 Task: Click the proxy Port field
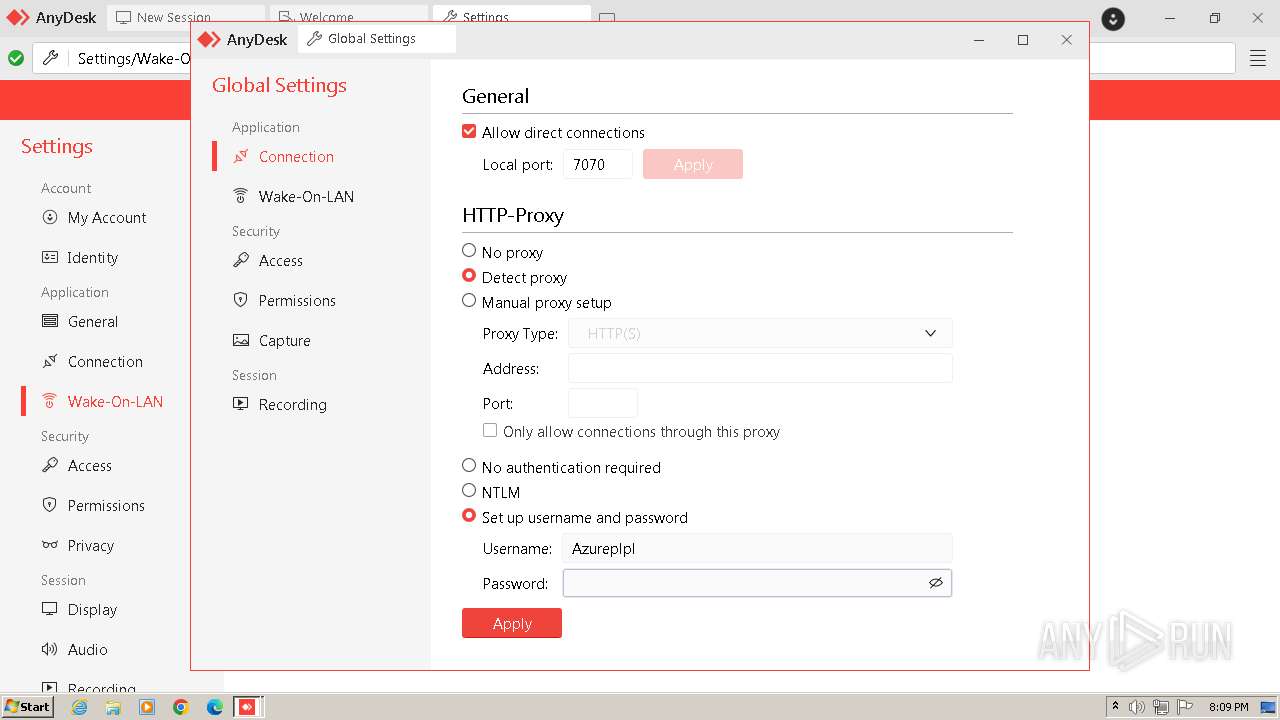[x=603, y=403]
